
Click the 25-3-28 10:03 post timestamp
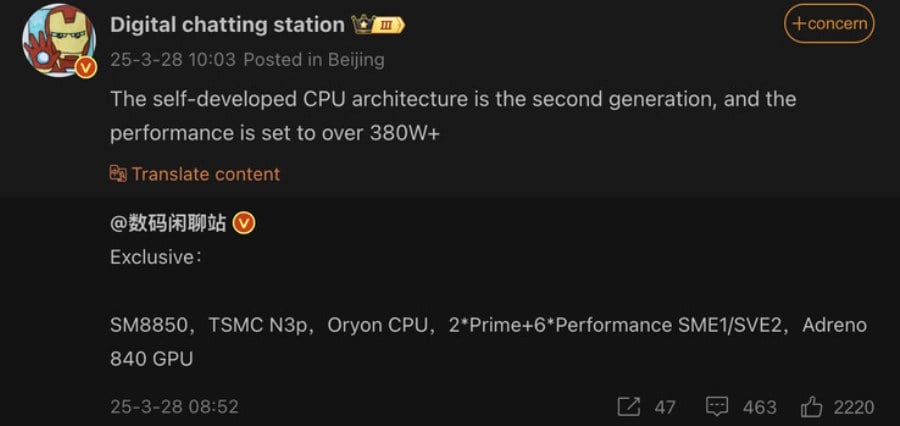(173, 60)
